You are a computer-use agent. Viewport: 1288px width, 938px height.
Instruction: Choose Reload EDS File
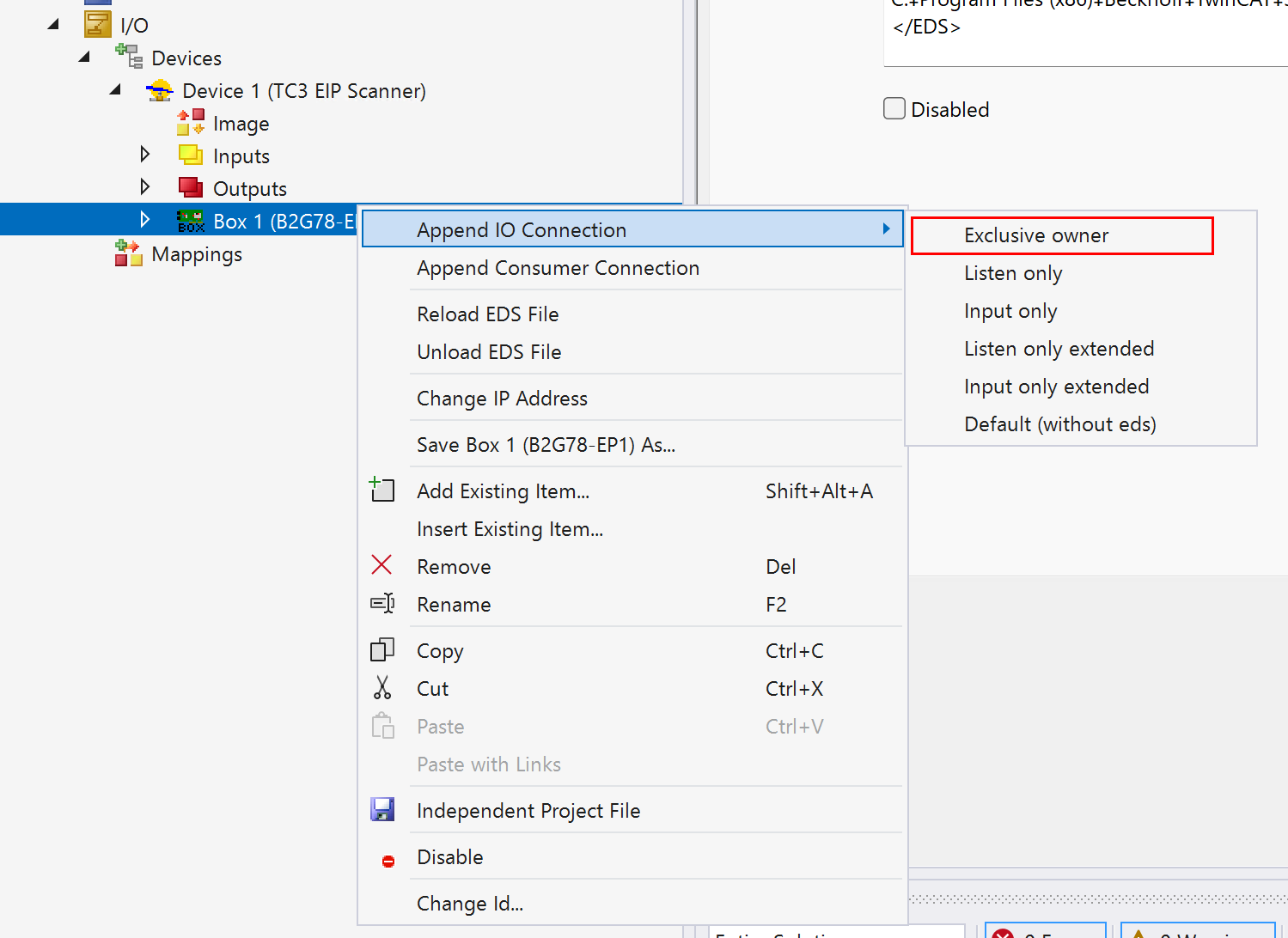[487, 314]
